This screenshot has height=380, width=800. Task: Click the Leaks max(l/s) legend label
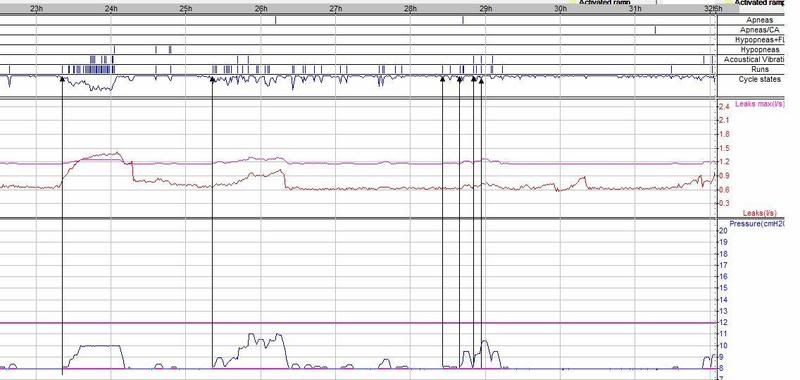click(x=759, y=104)
